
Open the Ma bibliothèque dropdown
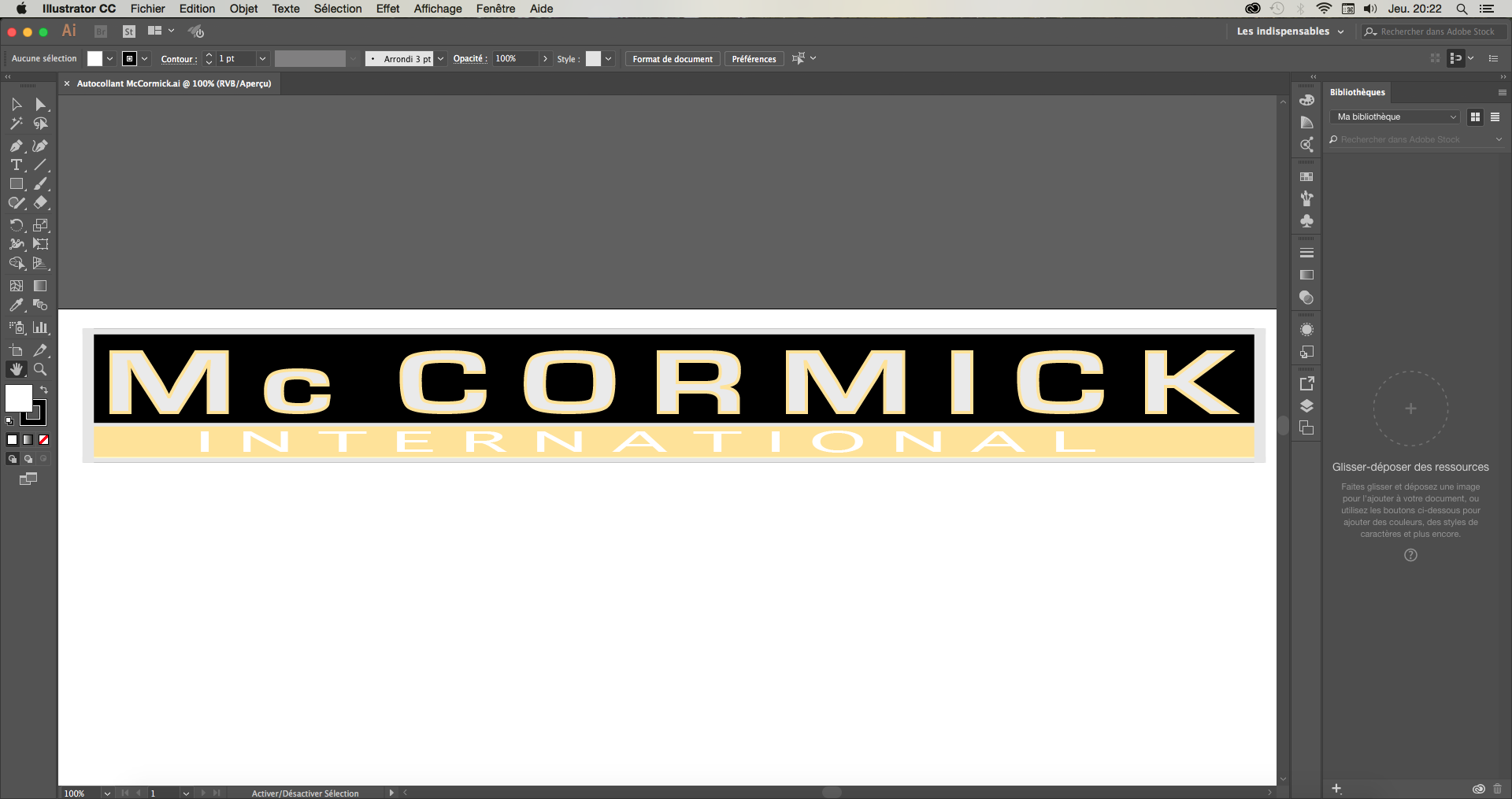pos(1395,117)
